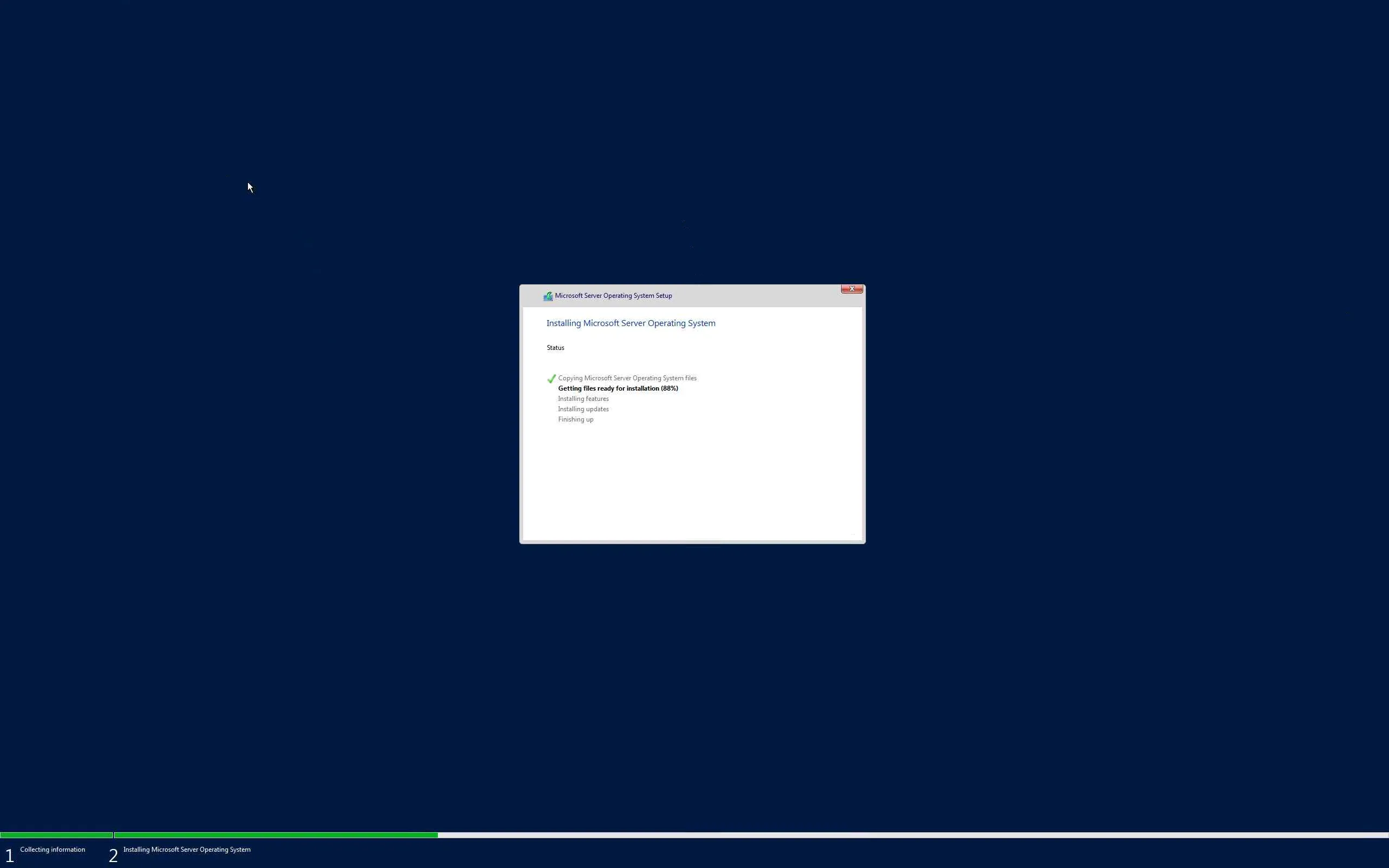This screenshot has width=1389, height=868.
Task: Click the second green progress bar segment
Action: click(276, 835)
